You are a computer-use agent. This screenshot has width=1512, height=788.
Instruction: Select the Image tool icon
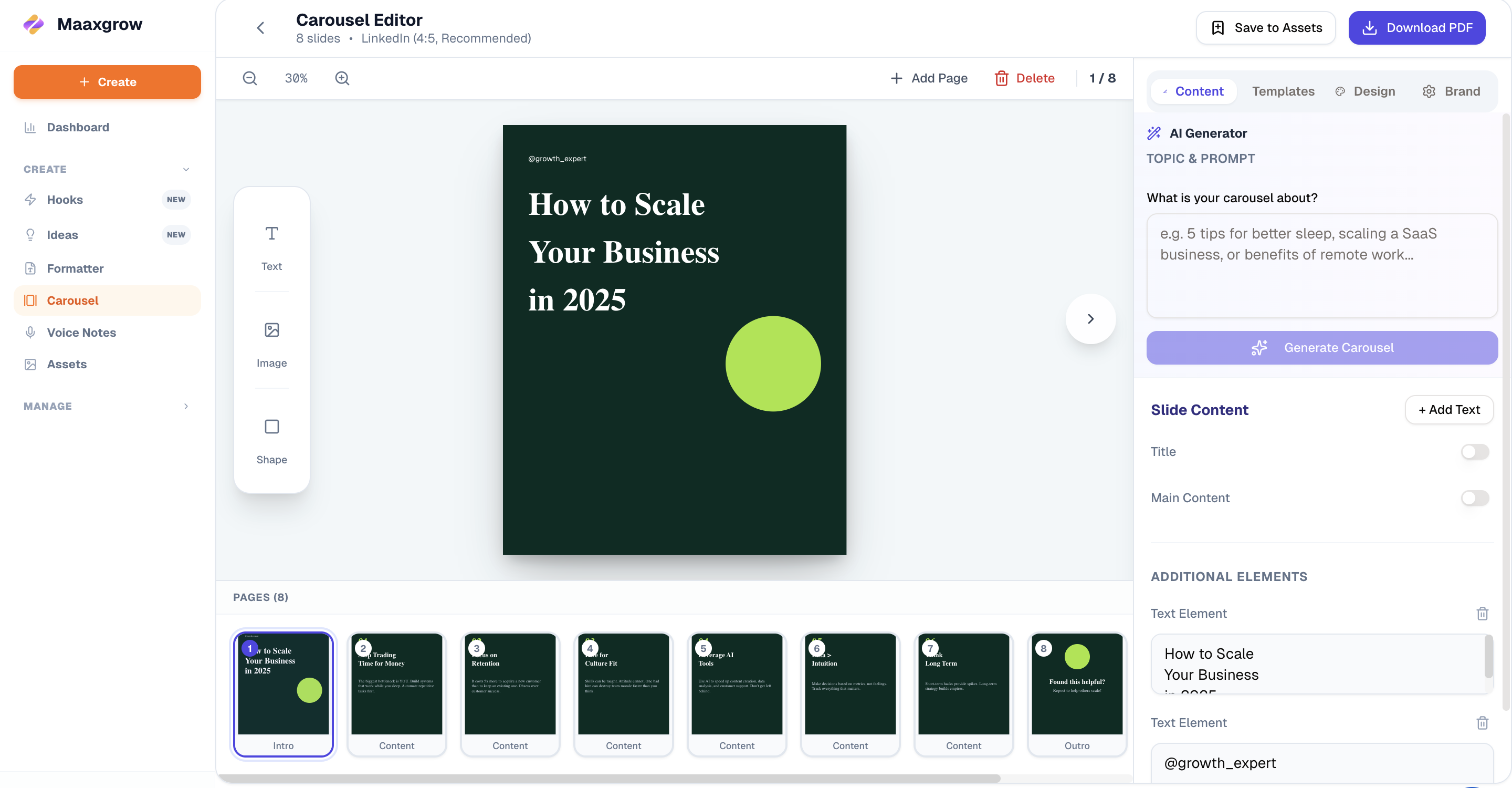(271, 330)
